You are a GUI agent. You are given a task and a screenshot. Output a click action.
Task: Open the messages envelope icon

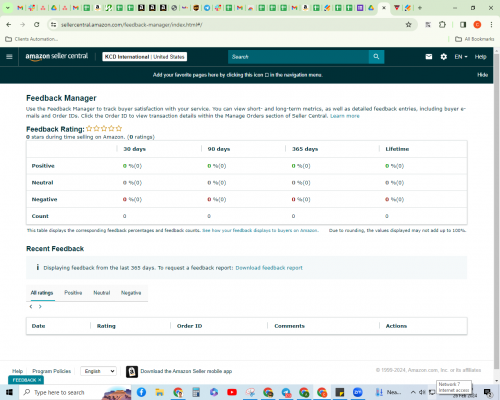[x=429, y=57]
